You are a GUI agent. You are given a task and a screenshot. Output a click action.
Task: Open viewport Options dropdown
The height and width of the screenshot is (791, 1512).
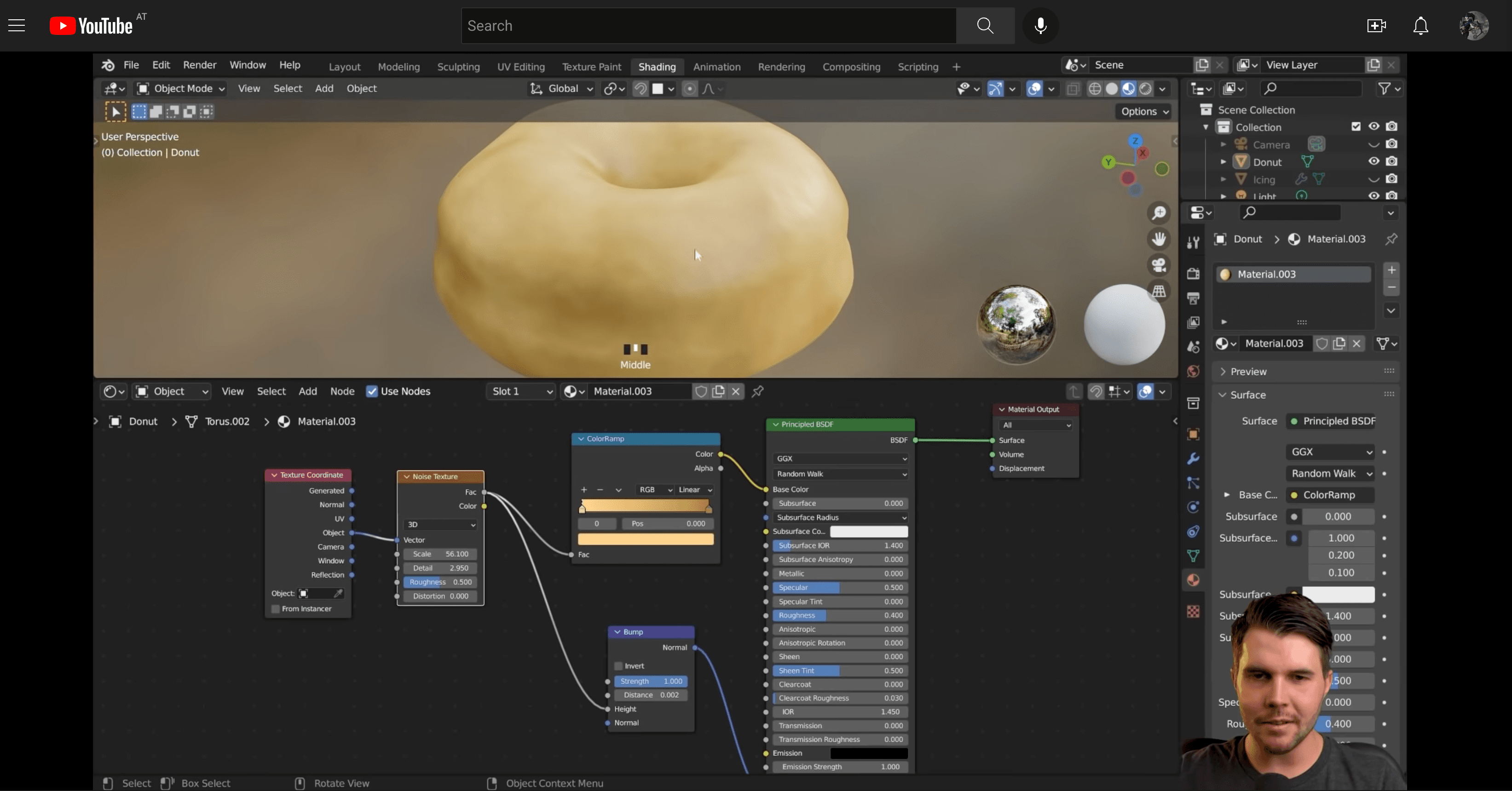click(1144, 111)
